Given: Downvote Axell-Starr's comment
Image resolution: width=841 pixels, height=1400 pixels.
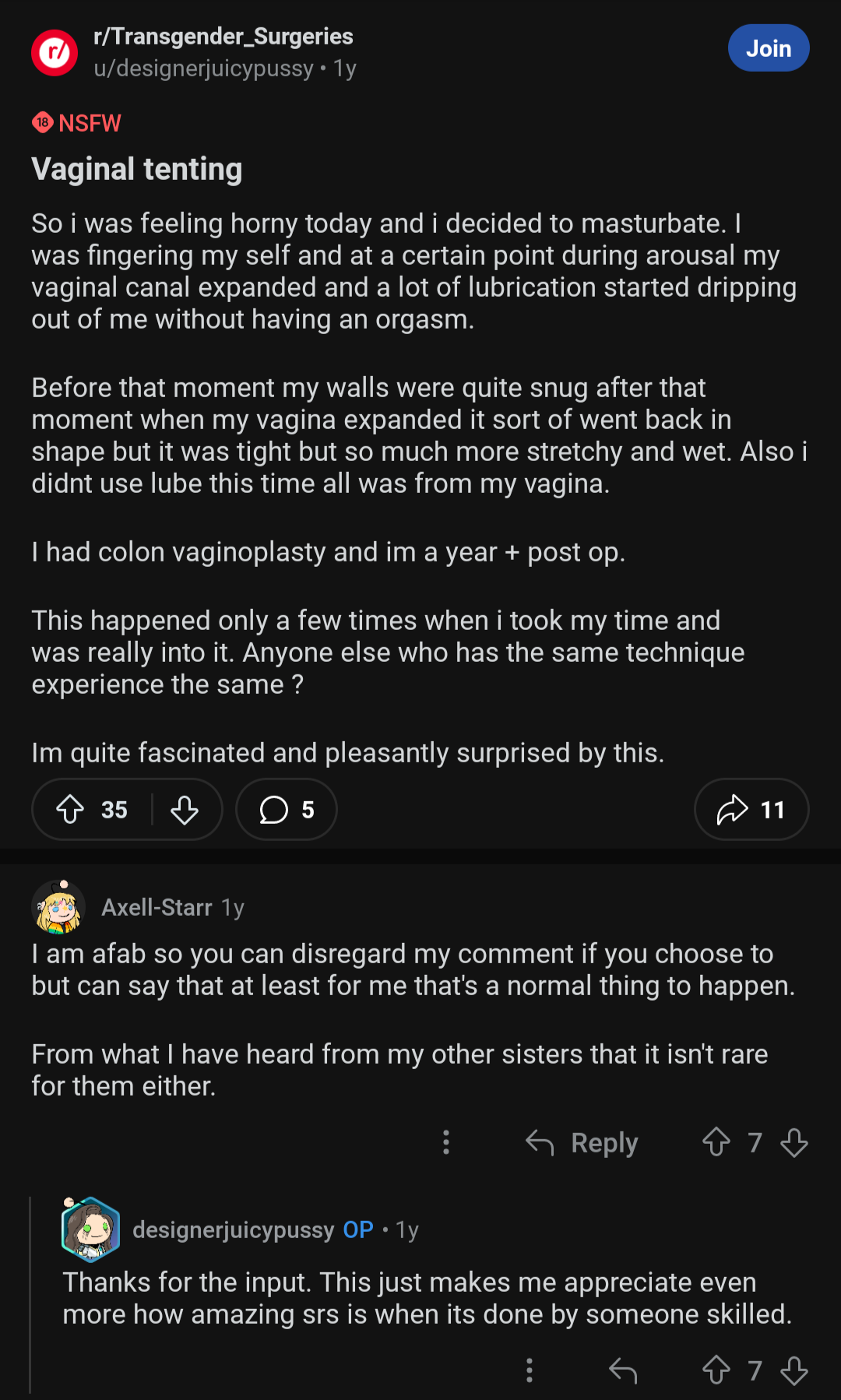Looking at the screenshot, I should [x=794, y=1142].
